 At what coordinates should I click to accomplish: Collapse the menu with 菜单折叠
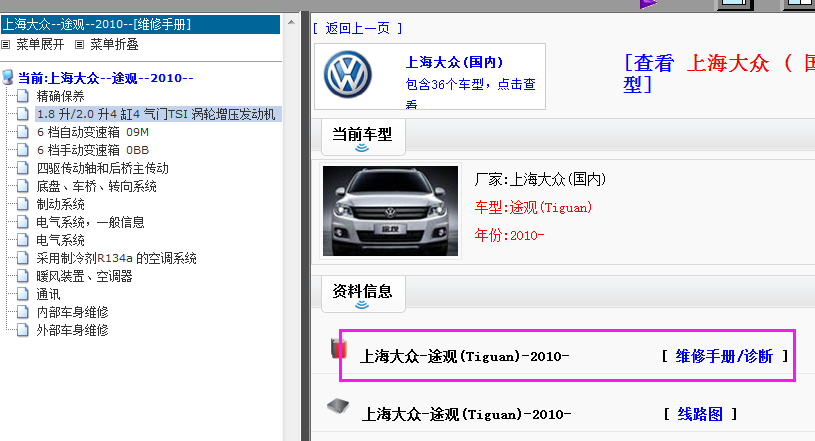tap(114, 45)
